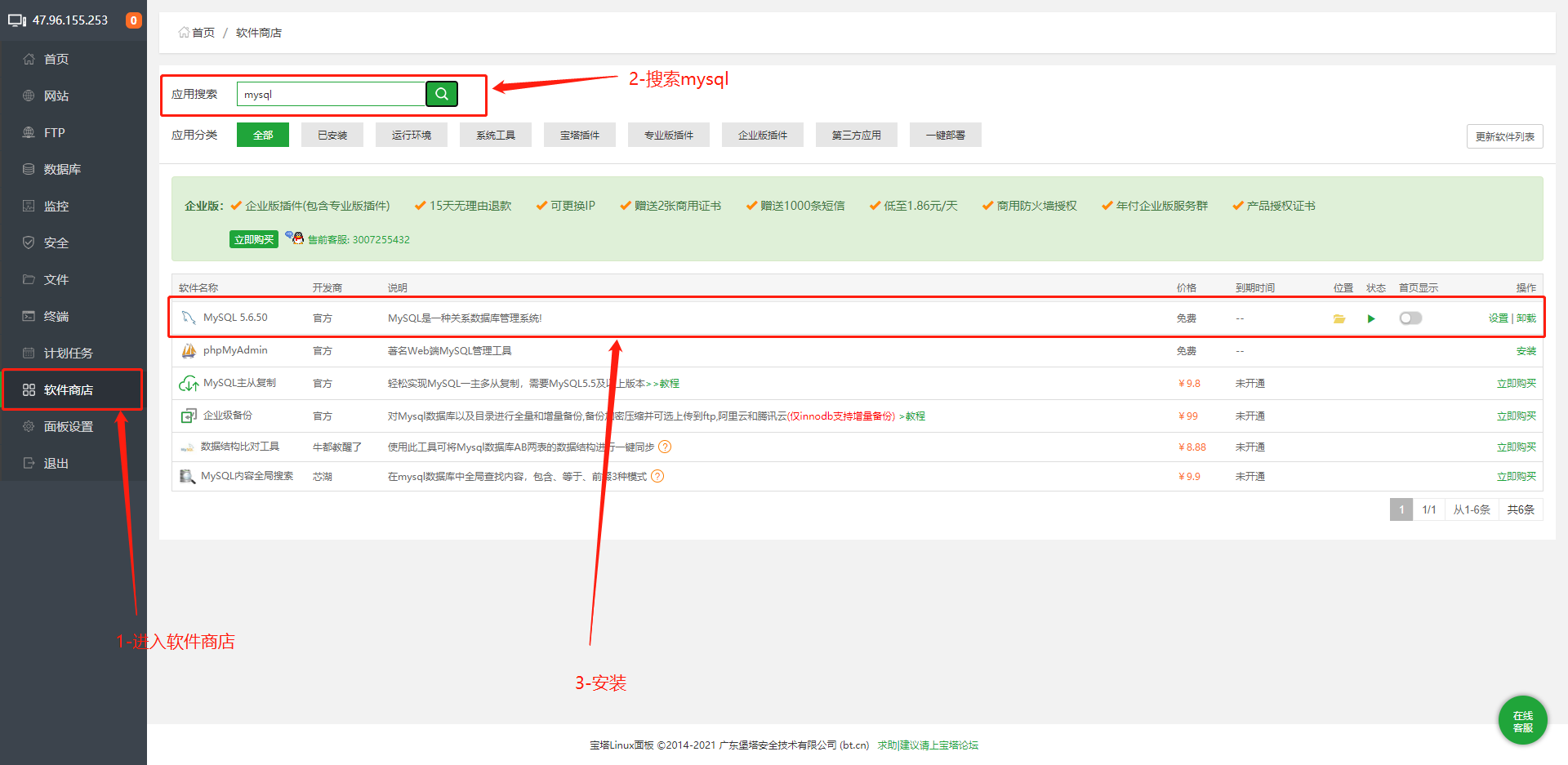Click the 数据结构比对工具 plugin icon
Screen dimensions: 1568x765
187,447
